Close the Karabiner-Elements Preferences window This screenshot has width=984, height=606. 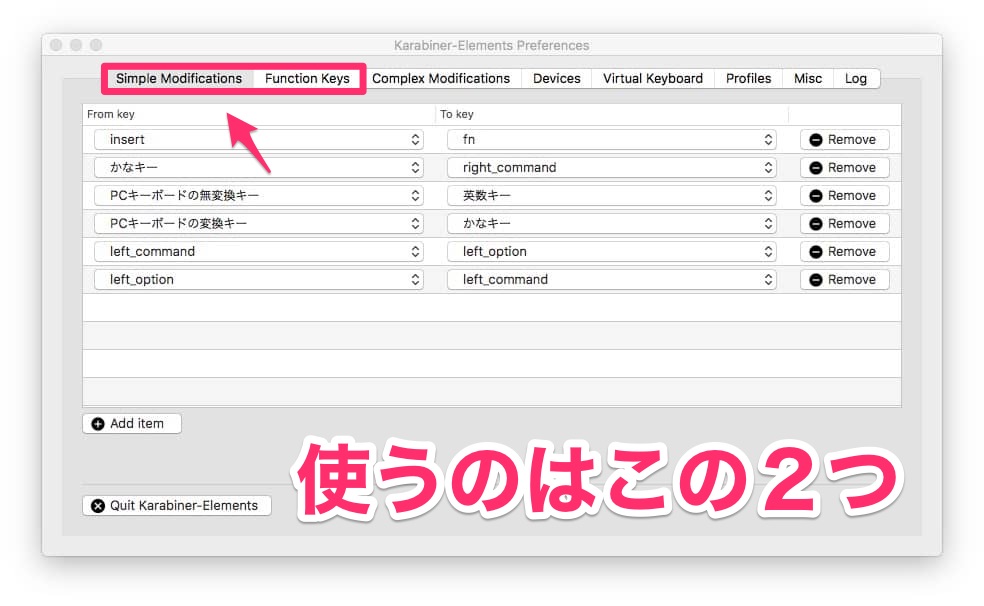coord(56,45)
